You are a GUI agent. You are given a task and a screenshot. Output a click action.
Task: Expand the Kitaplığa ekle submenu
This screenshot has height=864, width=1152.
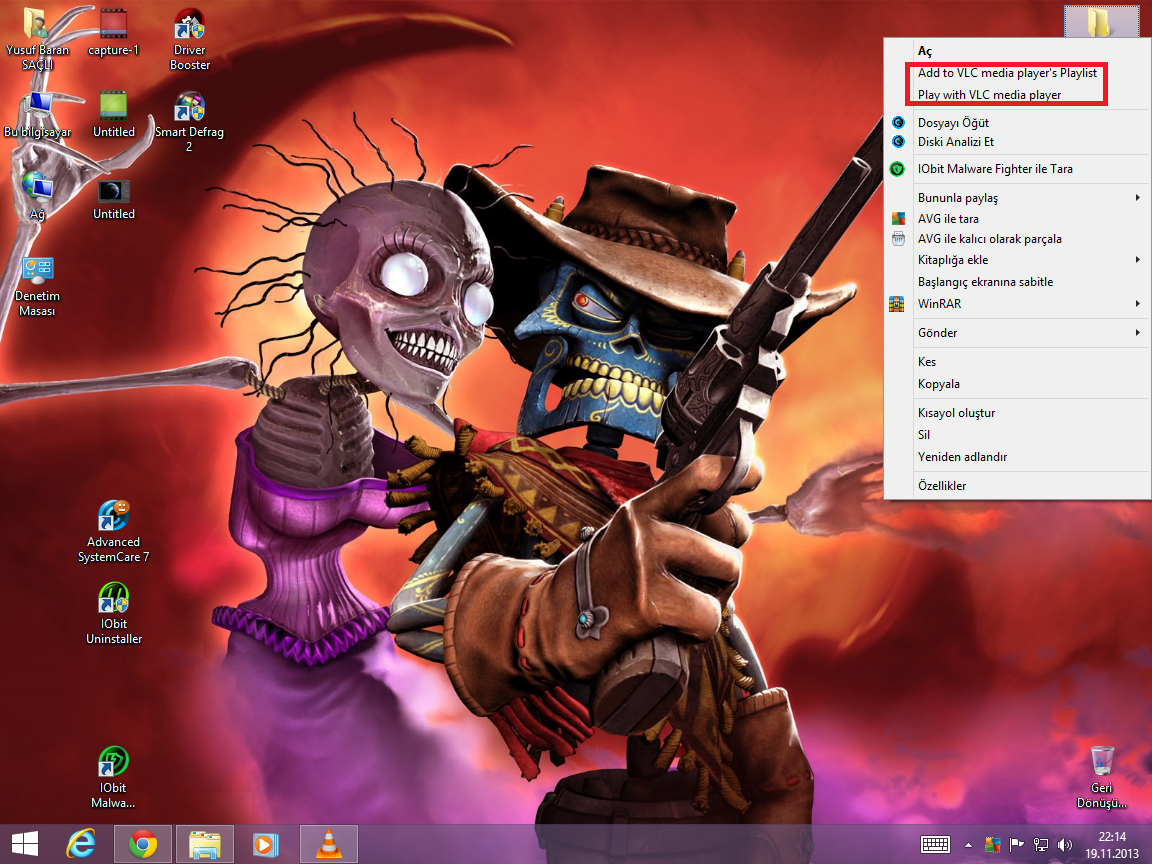click(1017, 260)
